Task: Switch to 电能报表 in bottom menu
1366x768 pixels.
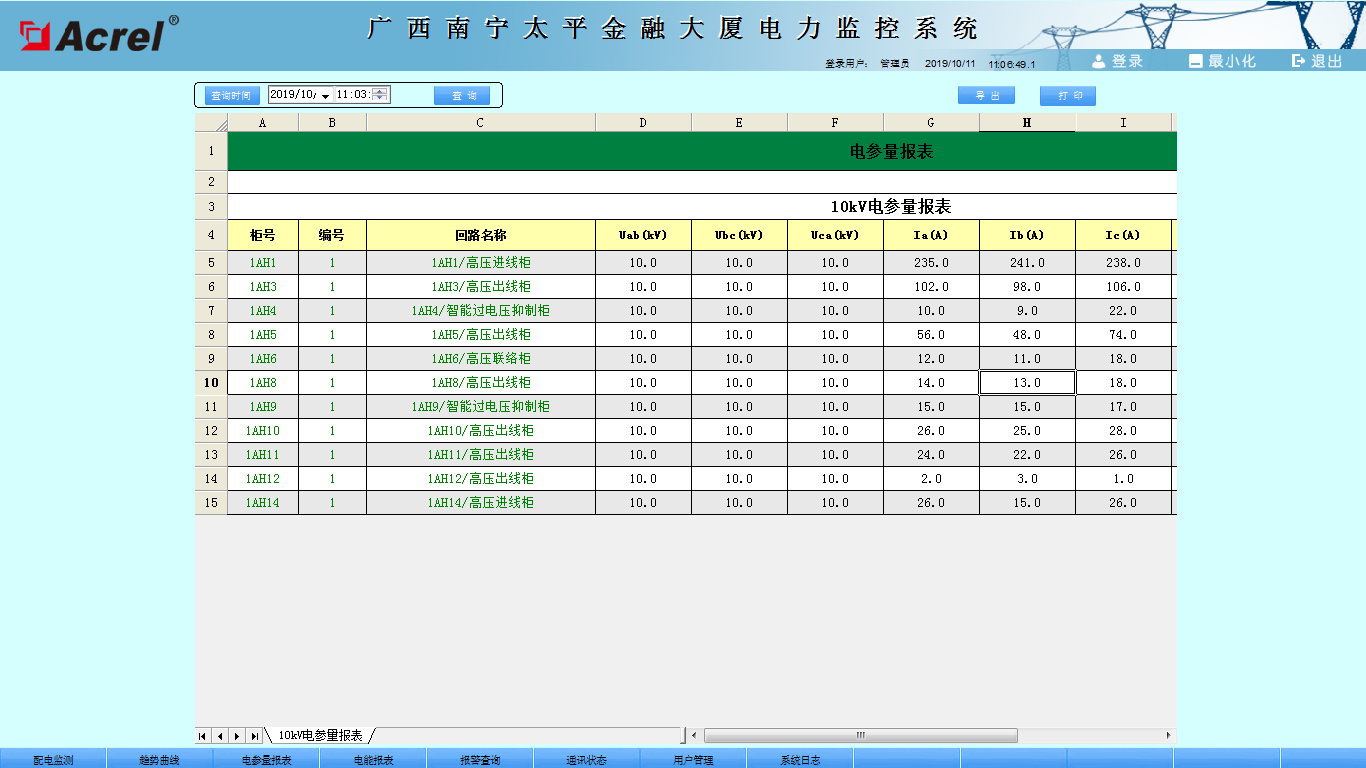Action: coord(373,760)
